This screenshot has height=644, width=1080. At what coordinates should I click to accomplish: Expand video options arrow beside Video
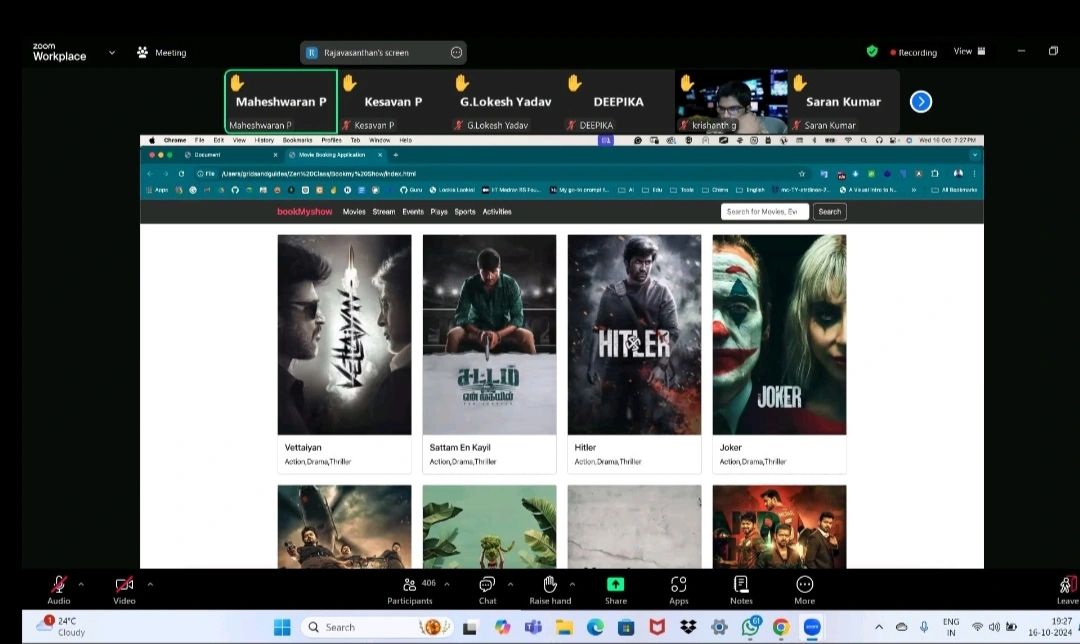click(x=150, y=584)
